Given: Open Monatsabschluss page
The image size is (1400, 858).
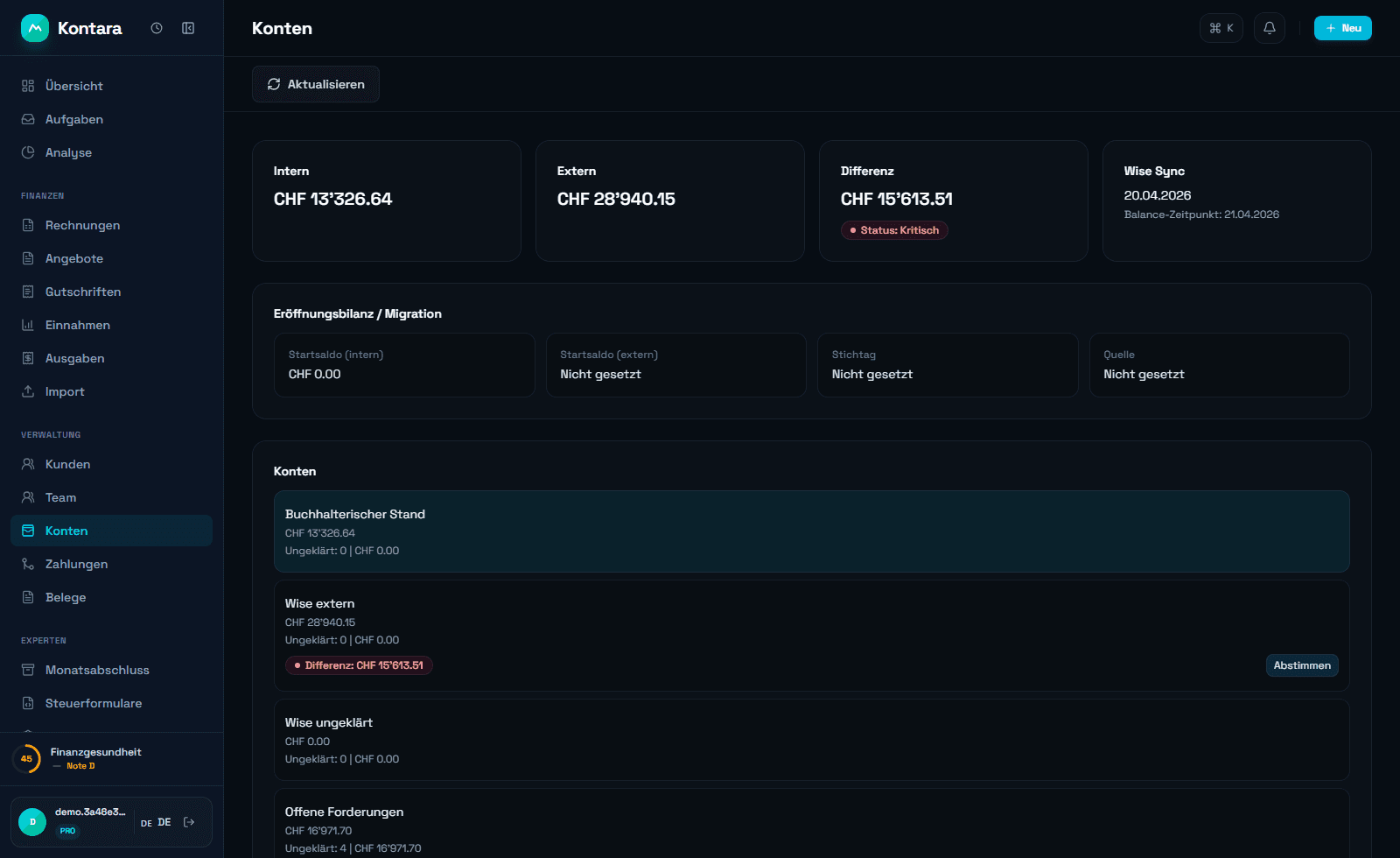Looking at the screenshot, I should pos(111,670).
